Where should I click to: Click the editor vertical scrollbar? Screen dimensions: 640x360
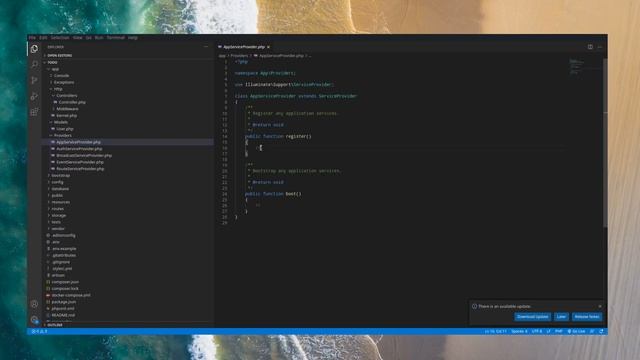click(x=605, y=143)
